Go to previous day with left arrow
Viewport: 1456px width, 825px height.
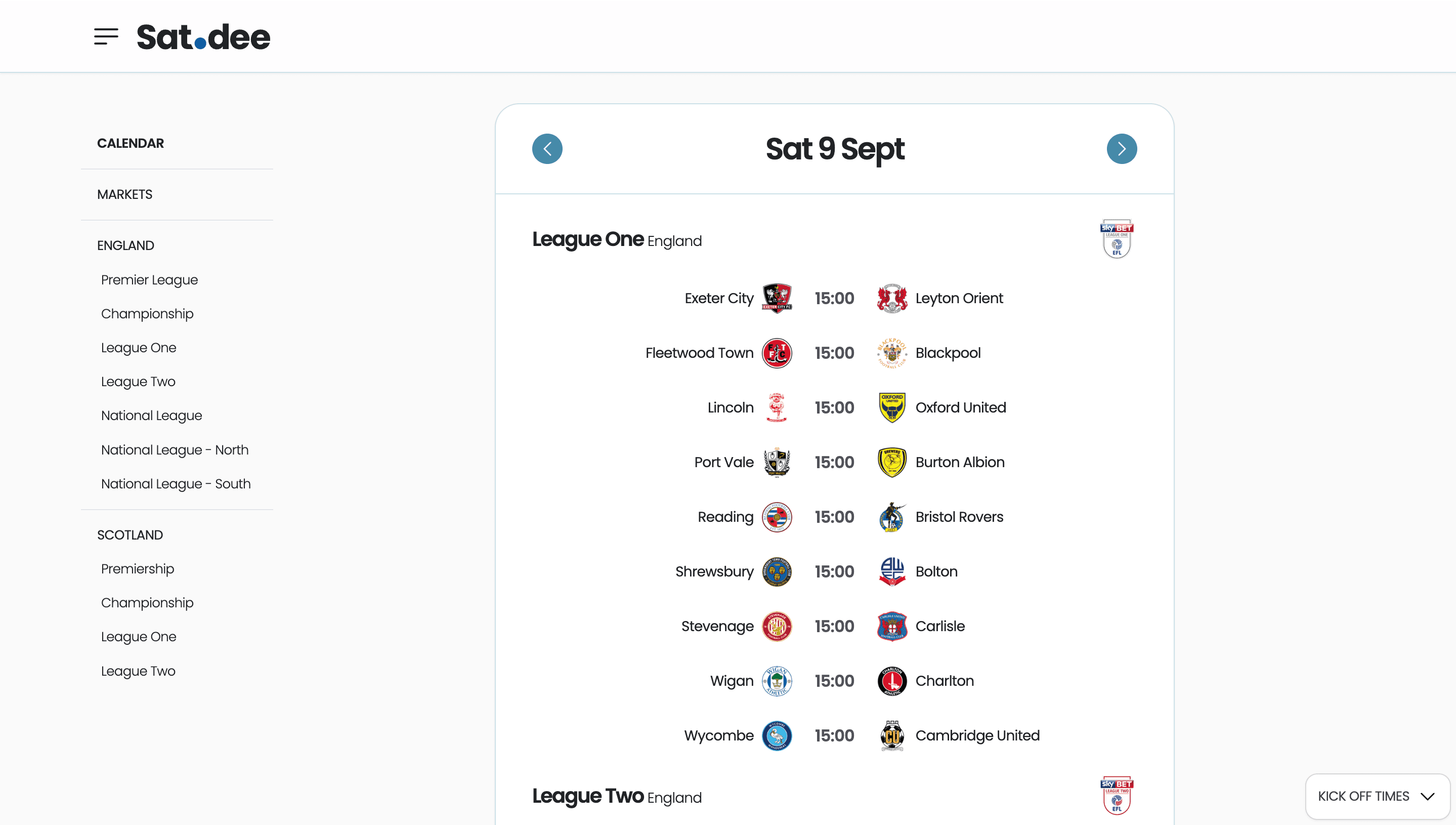pos(547,149)
